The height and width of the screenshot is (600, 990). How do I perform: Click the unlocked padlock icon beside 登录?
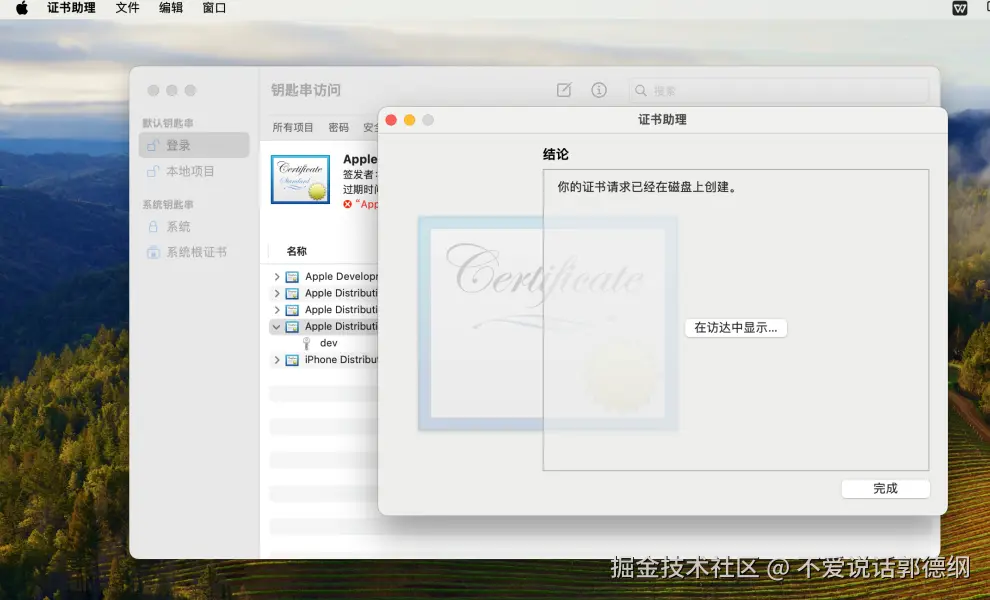click(x=153, y=145)
